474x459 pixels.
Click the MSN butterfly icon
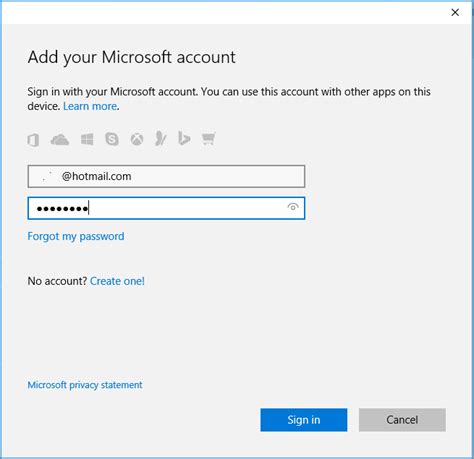click(160, 138)
